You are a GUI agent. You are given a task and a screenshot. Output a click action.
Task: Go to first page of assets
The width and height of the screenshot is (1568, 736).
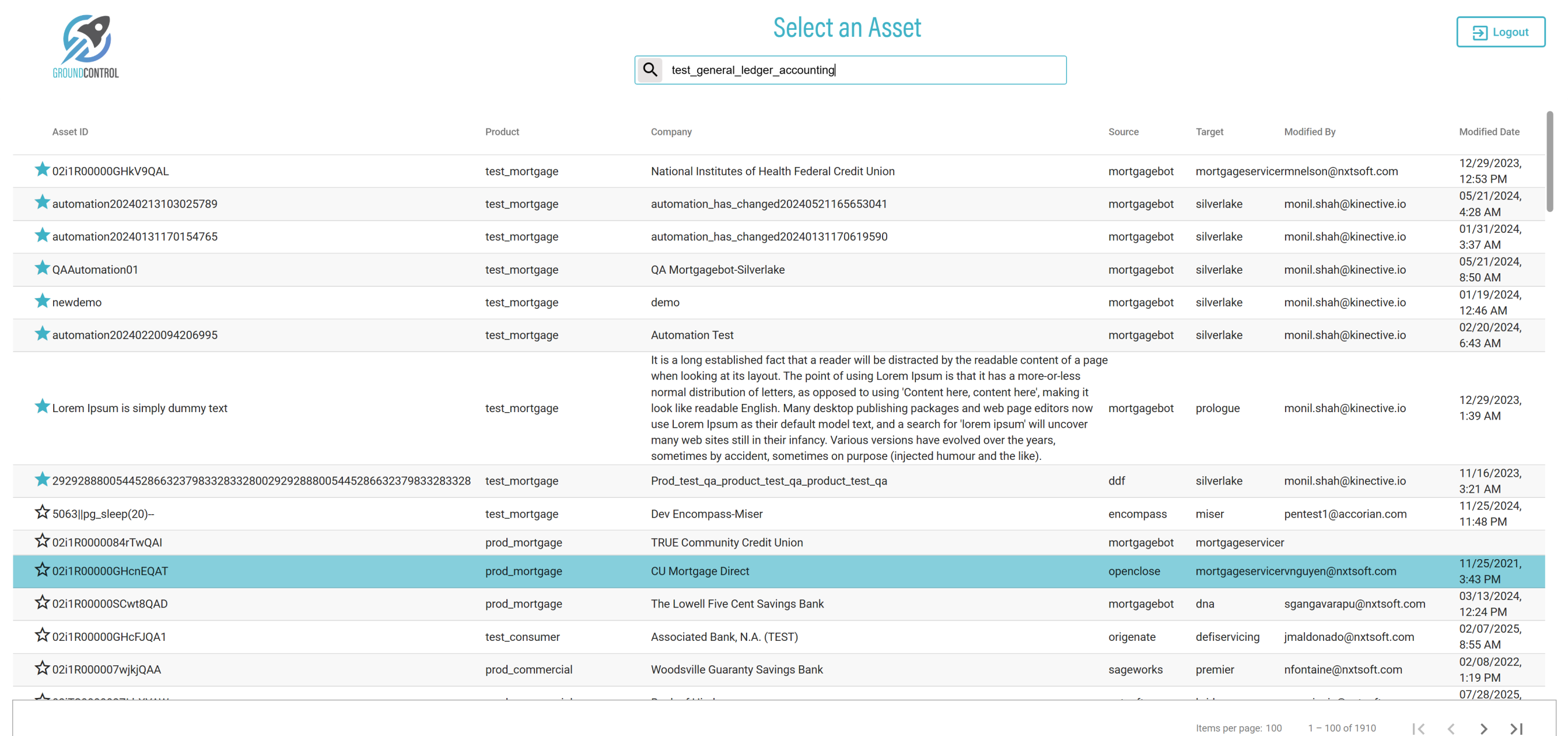pos(1418,728)
